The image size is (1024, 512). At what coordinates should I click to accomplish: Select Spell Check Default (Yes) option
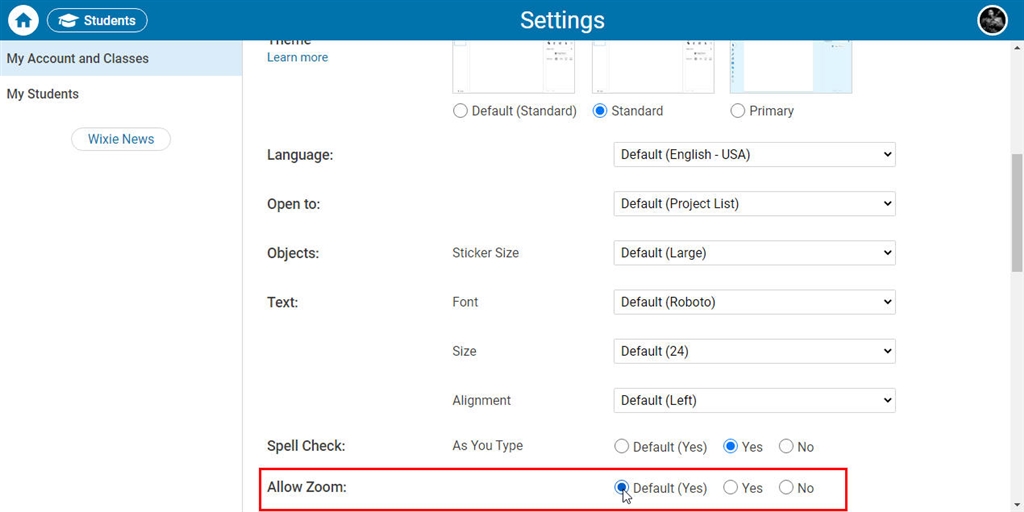click(622, 447)
